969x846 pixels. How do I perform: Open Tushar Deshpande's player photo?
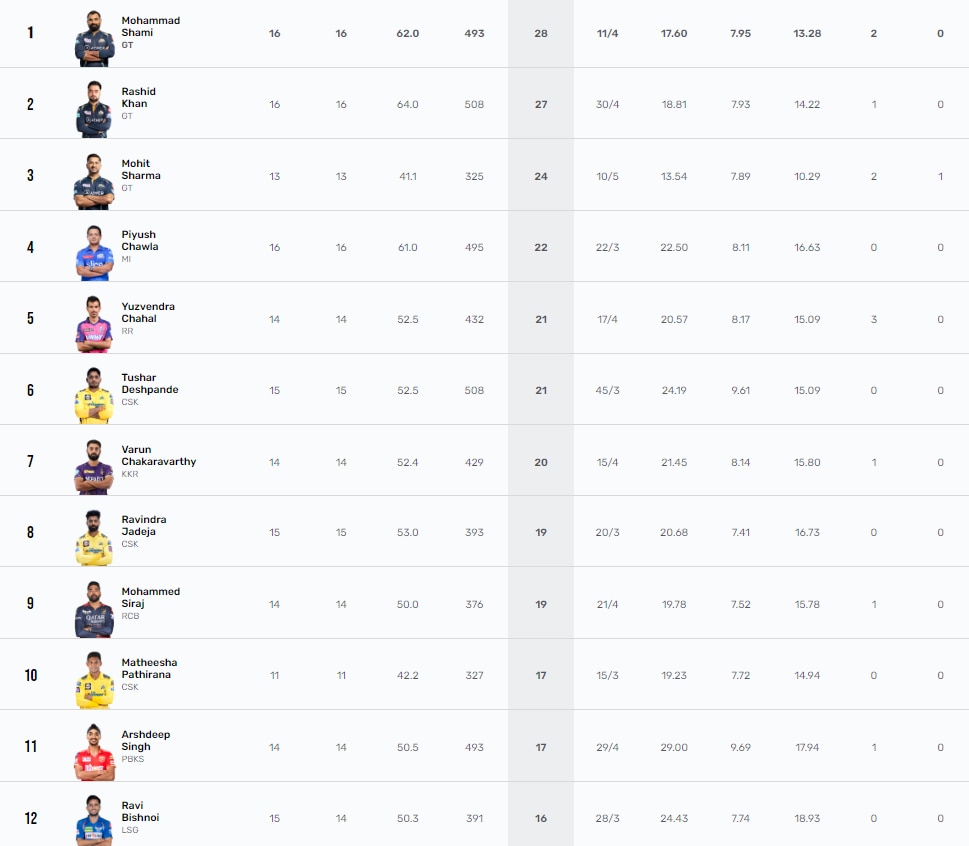93,390
